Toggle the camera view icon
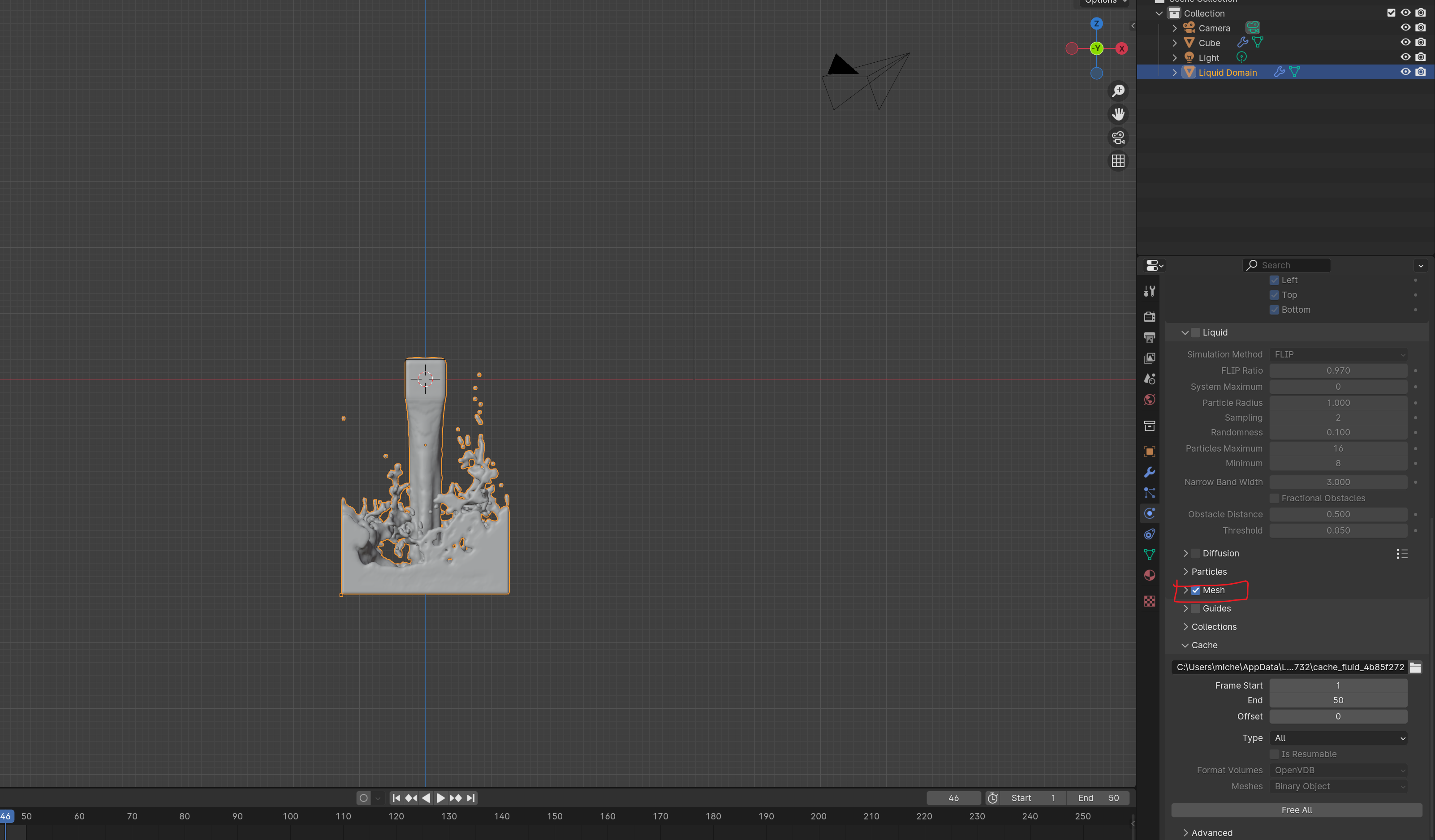 coord(1118,138)
